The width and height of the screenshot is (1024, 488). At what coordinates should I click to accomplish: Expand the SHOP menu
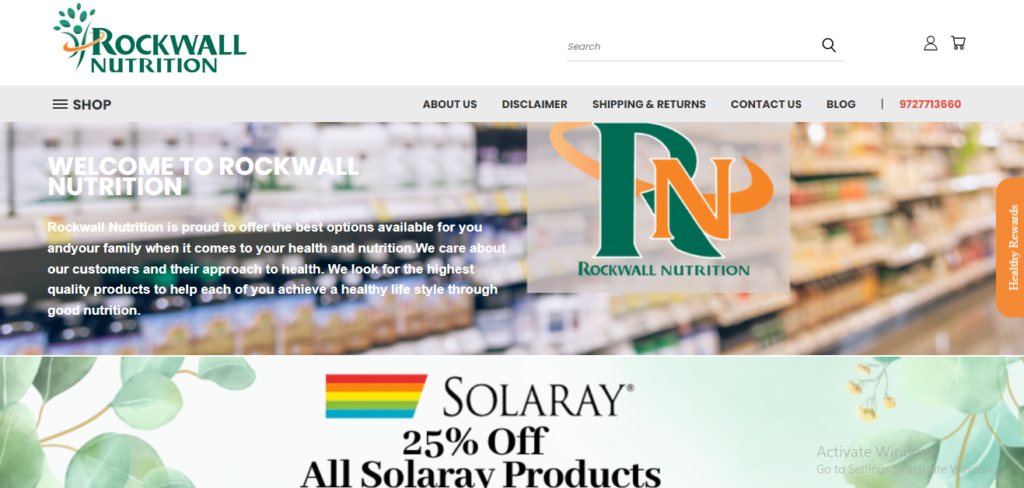coord(82,105)
